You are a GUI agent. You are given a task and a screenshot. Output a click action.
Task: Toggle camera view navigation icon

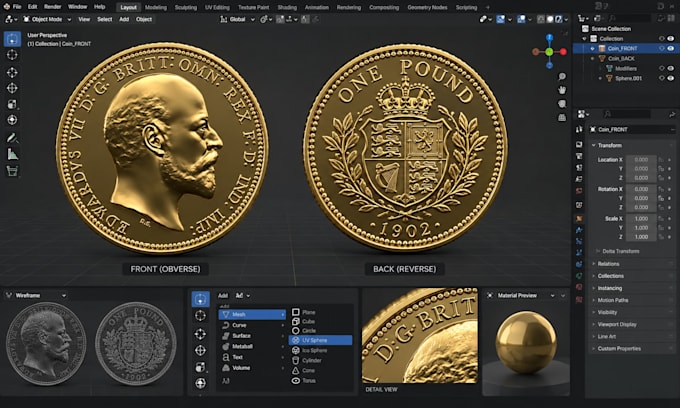click(562, 104)
